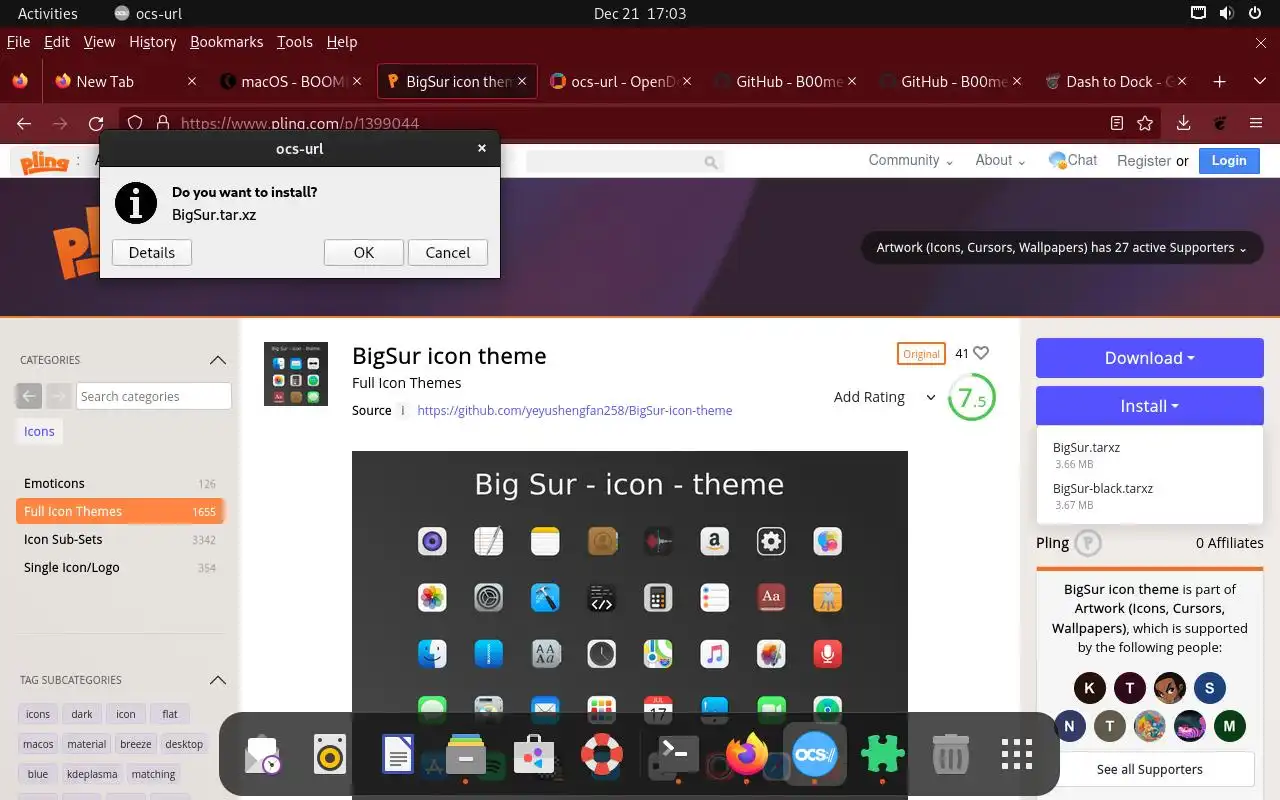Open Files manager in the dock
Screen dimensions: 1280x800
(x=465, y=755)
